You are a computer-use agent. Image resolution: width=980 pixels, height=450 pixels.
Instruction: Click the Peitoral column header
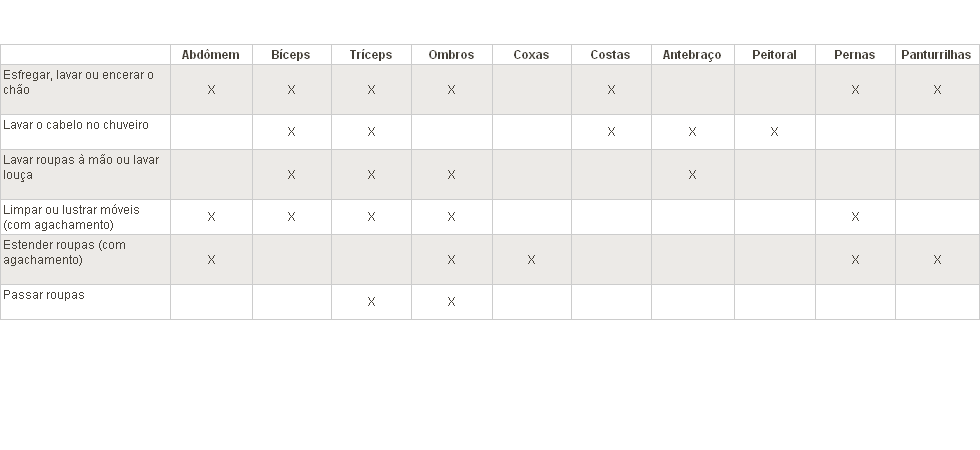[x=774, y=55]
